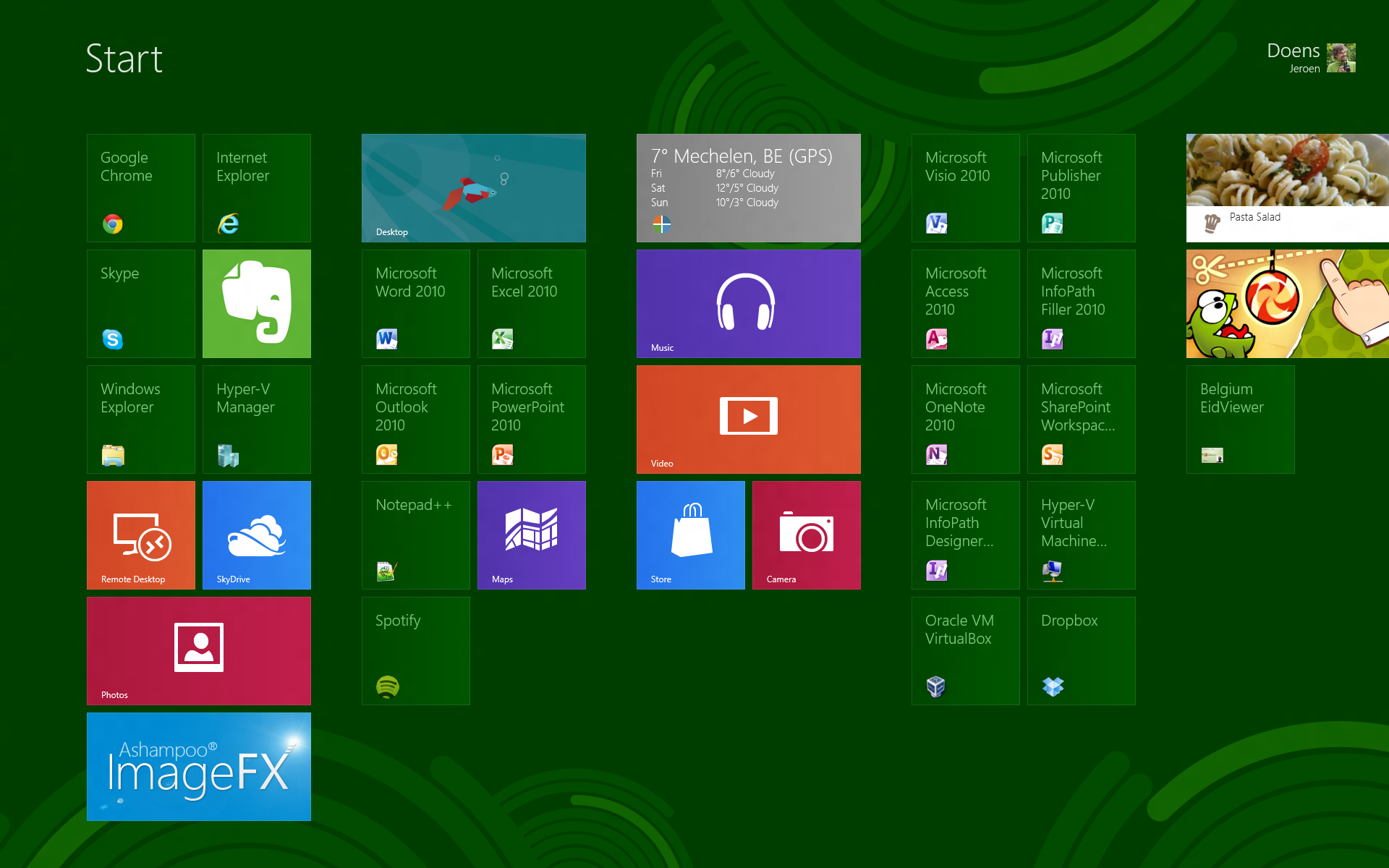
Task: Open Oracle VM VirtualBox tile
Action: (966, 651)
